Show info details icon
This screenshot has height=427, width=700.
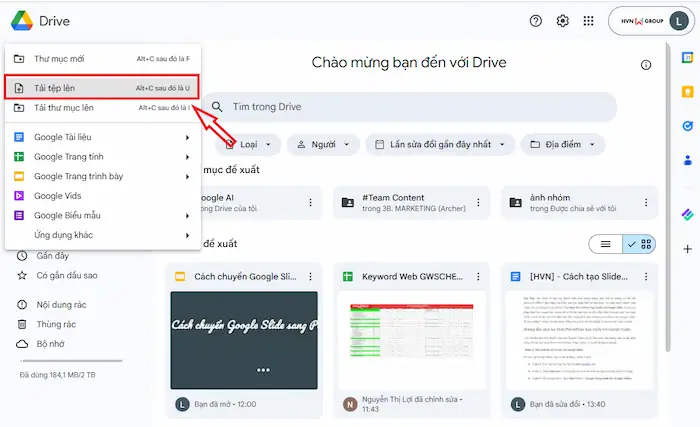point(646,65)
